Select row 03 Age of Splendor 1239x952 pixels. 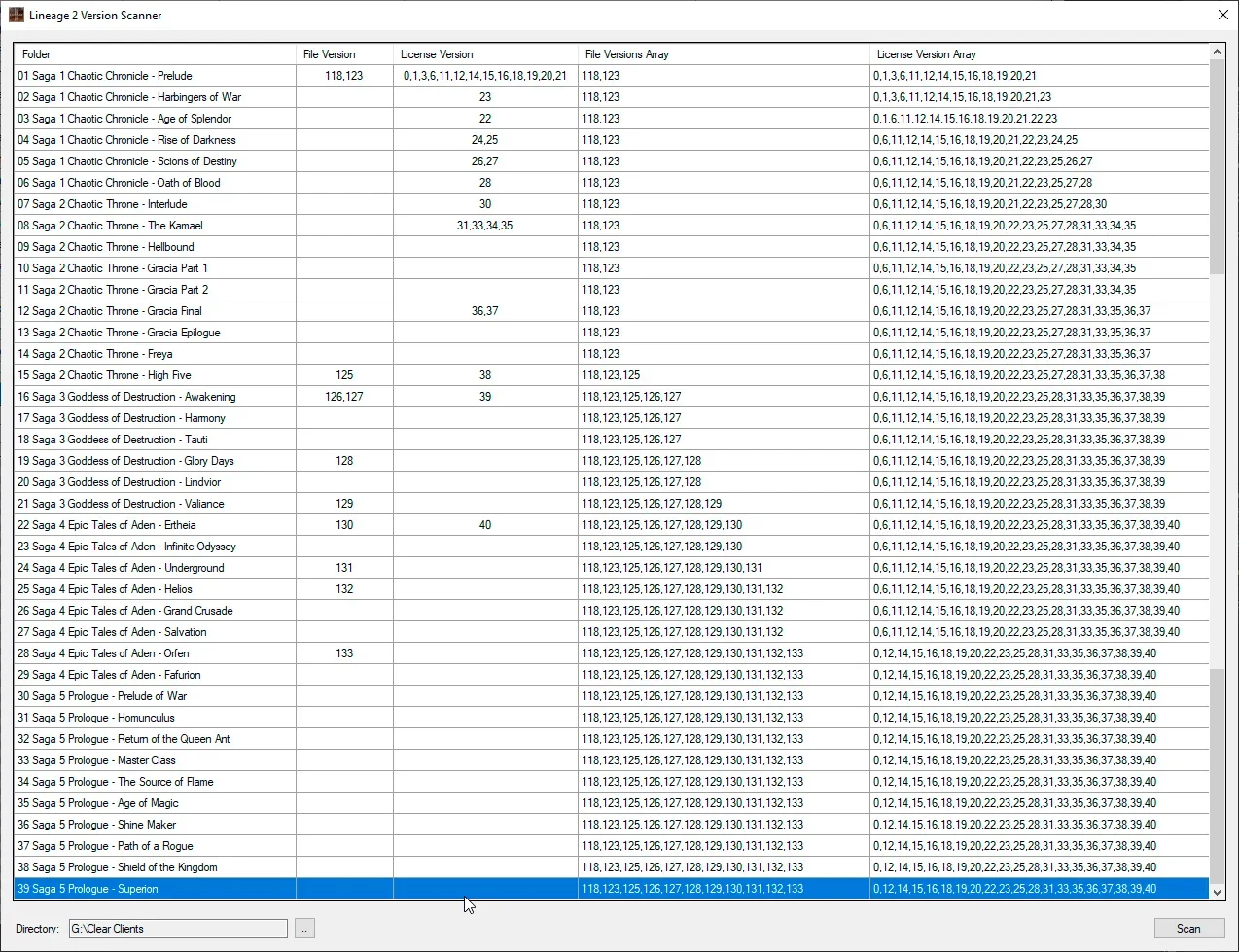click(x=611, y=119)
